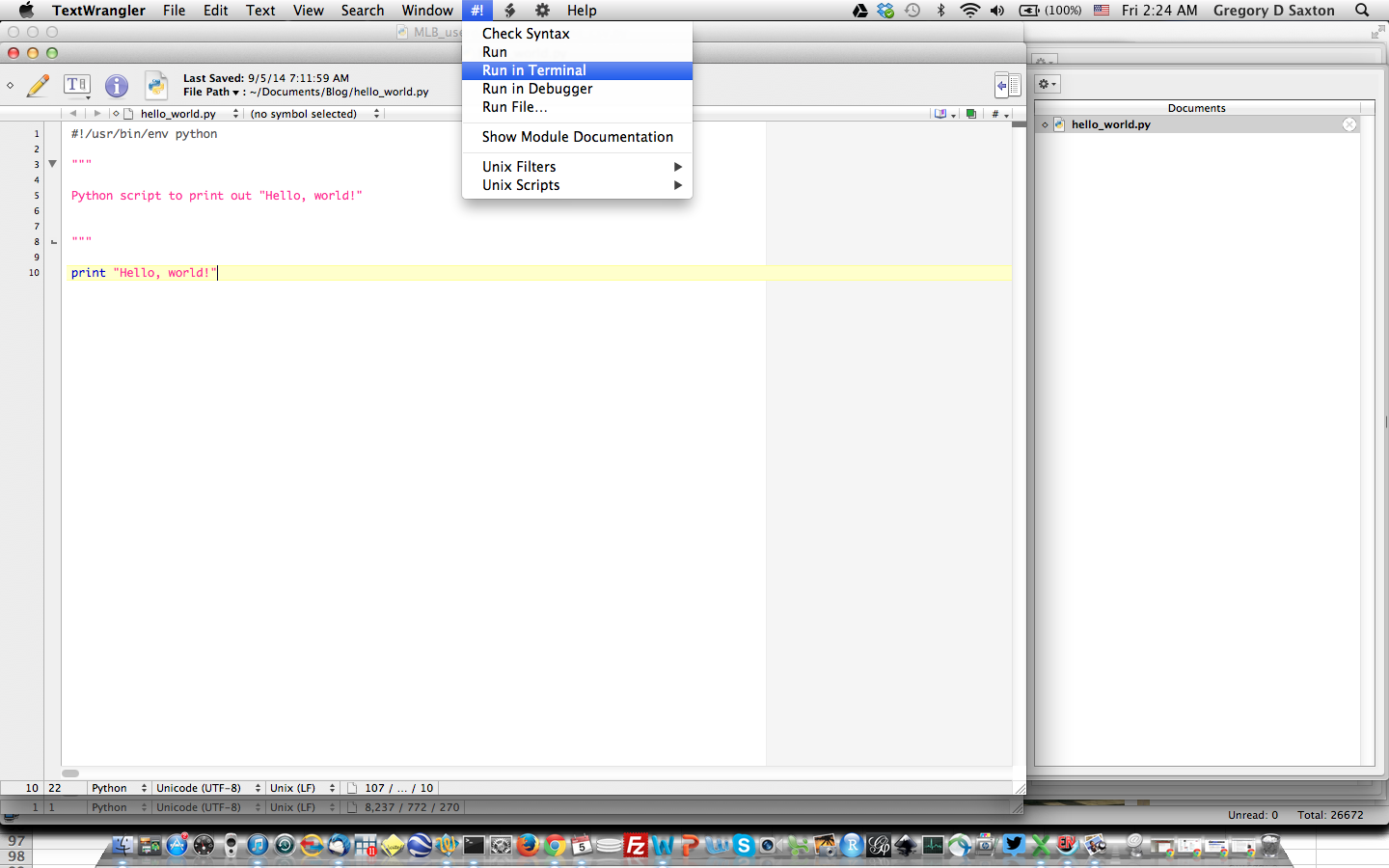Open the drawer gear action menu
This screenshot has width=1389, height=868.
(1047, 85)
